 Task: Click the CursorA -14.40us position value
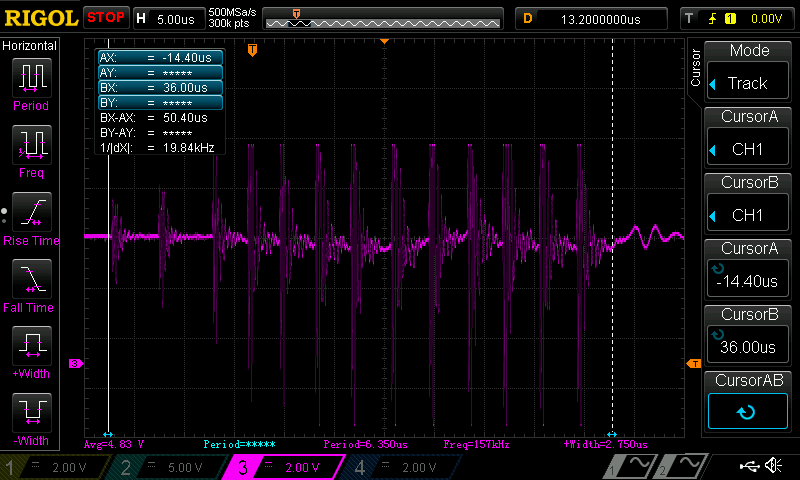pos(749,280)
